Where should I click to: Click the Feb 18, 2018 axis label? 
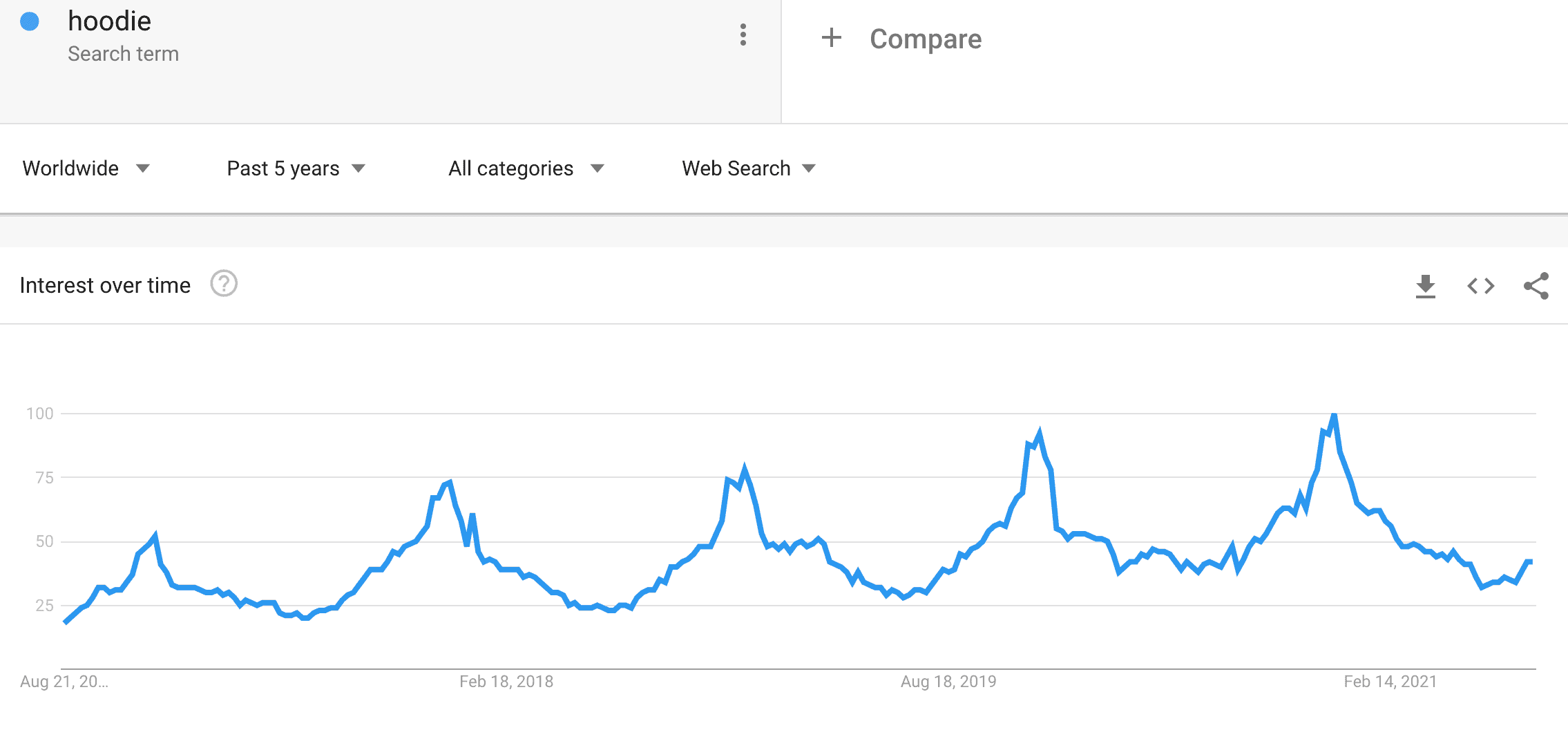tap(506, 681)
